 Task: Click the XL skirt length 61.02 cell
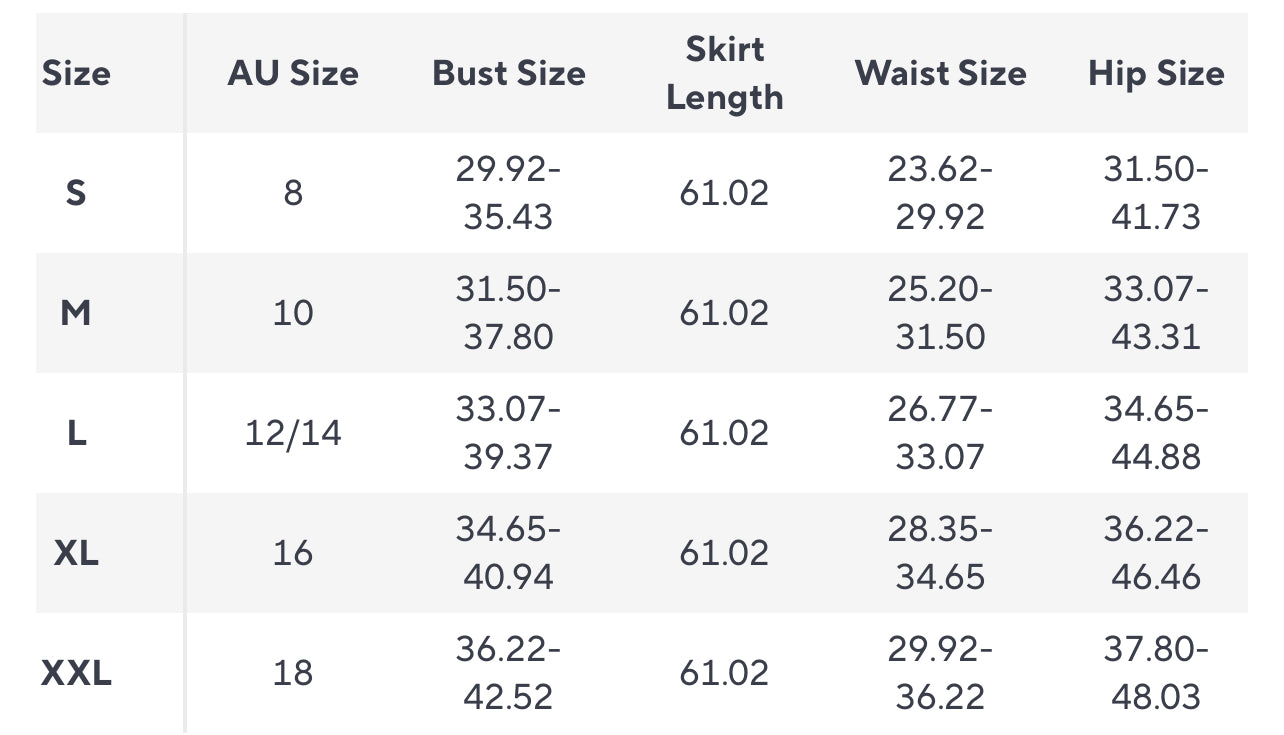point(725,553)
